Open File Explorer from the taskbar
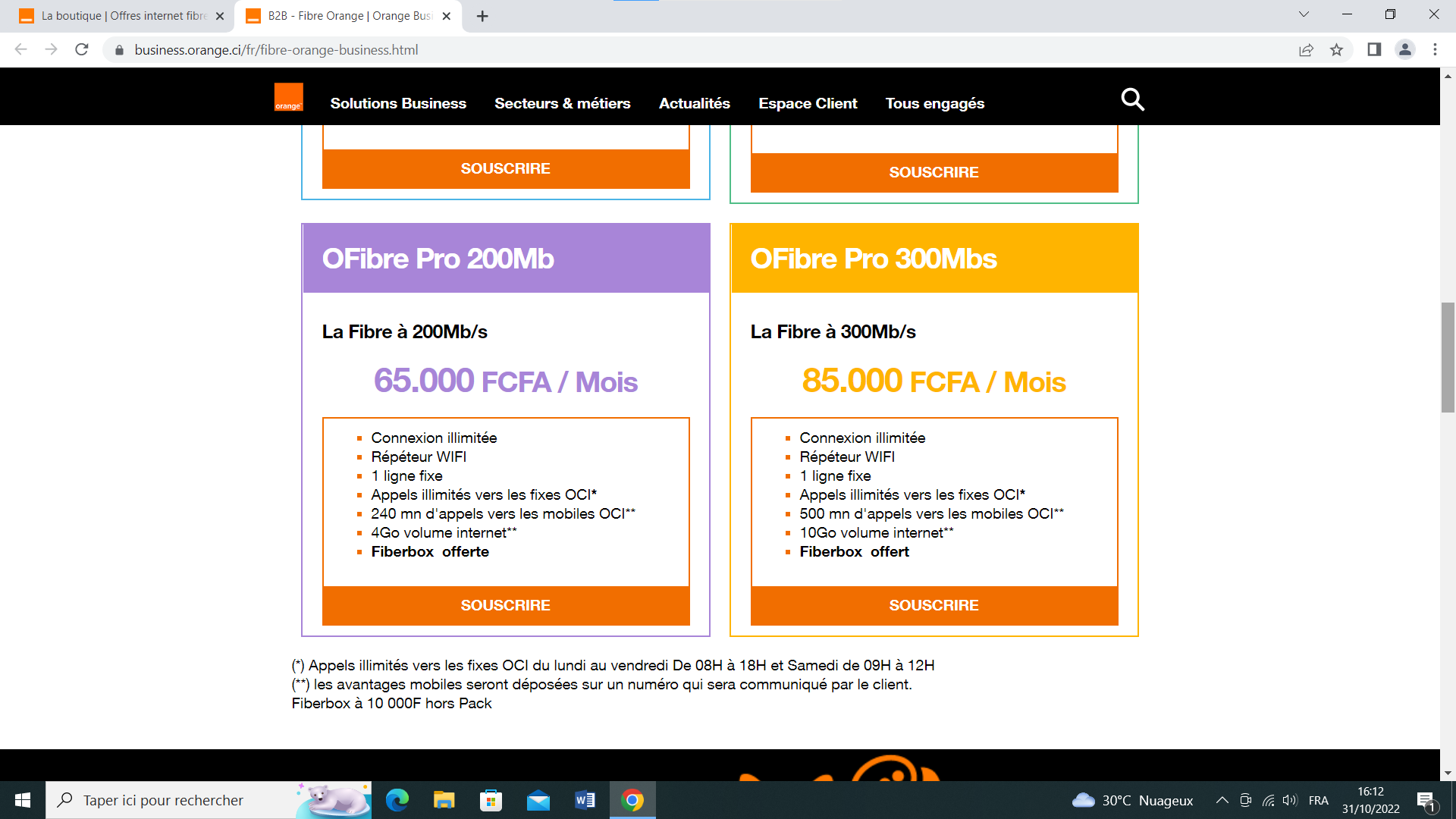 pos(444,800)
